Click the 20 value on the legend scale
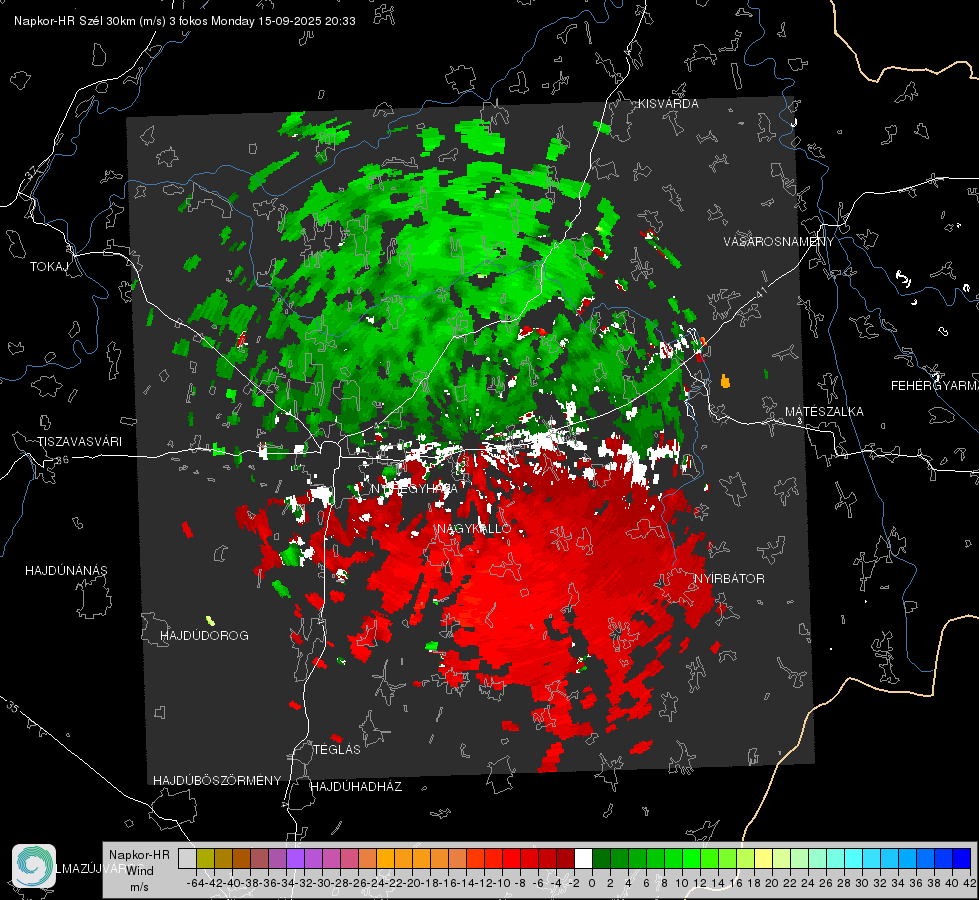The image size is (979, 900). pyautogui.click(x=772, y=883)
